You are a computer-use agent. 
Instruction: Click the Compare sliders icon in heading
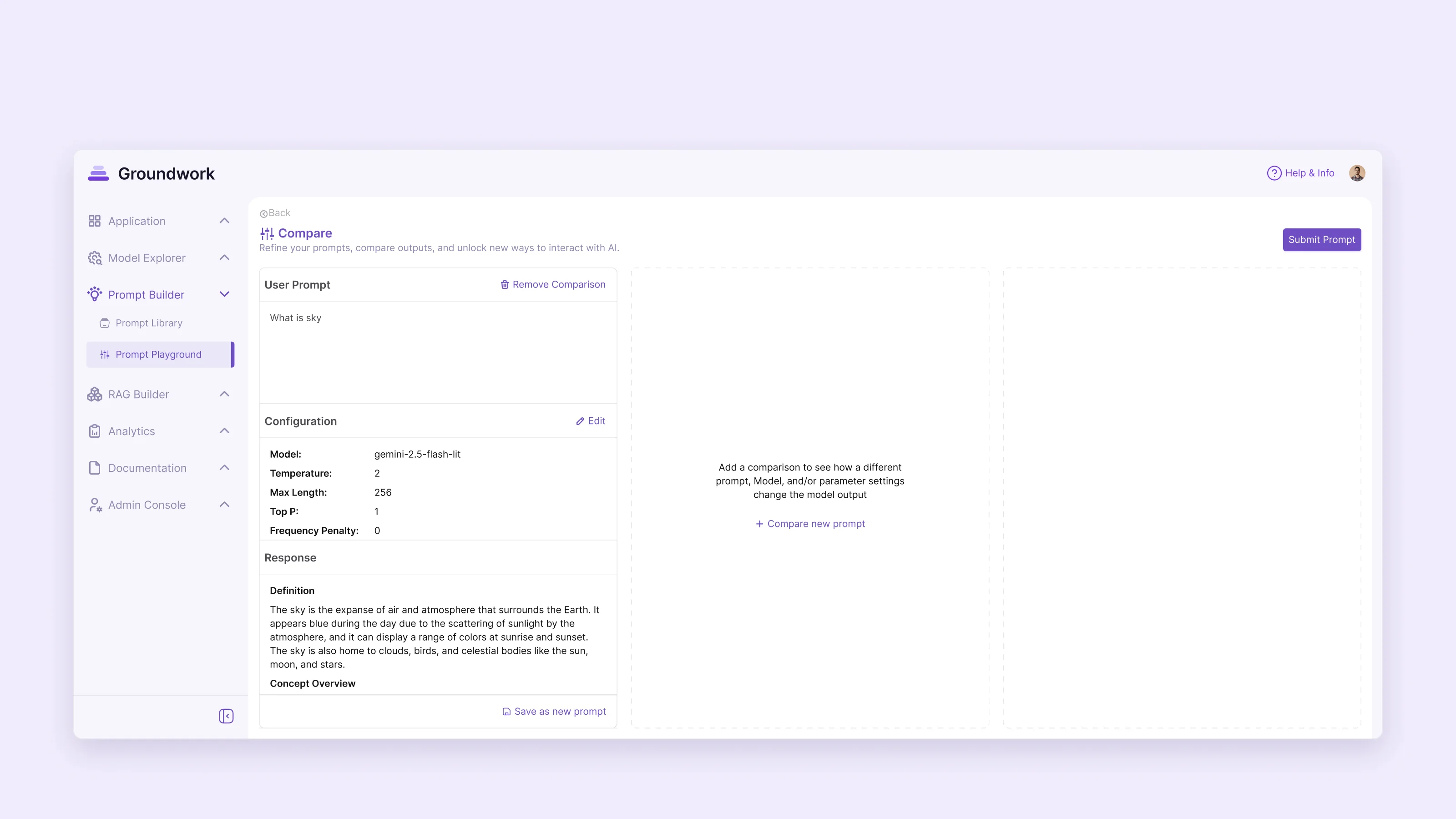pos(267,233)
